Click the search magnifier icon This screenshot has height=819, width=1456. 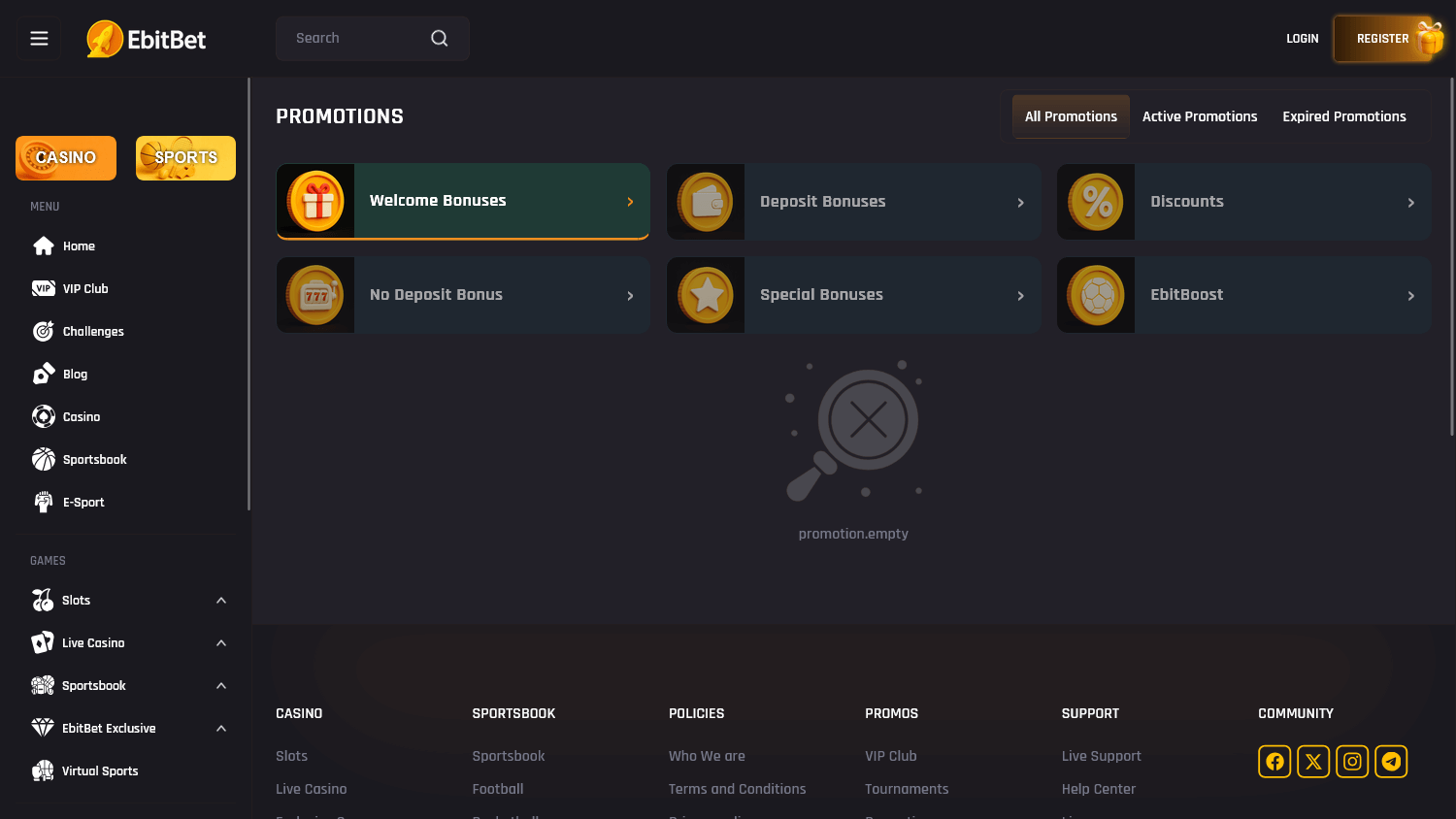[x=440, y=38]
